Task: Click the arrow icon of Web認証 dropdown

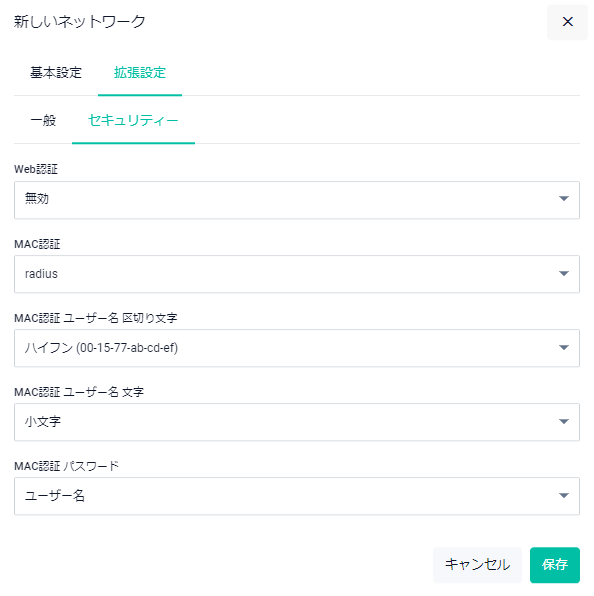Action: pyautogui.click(x=564, y=198)
